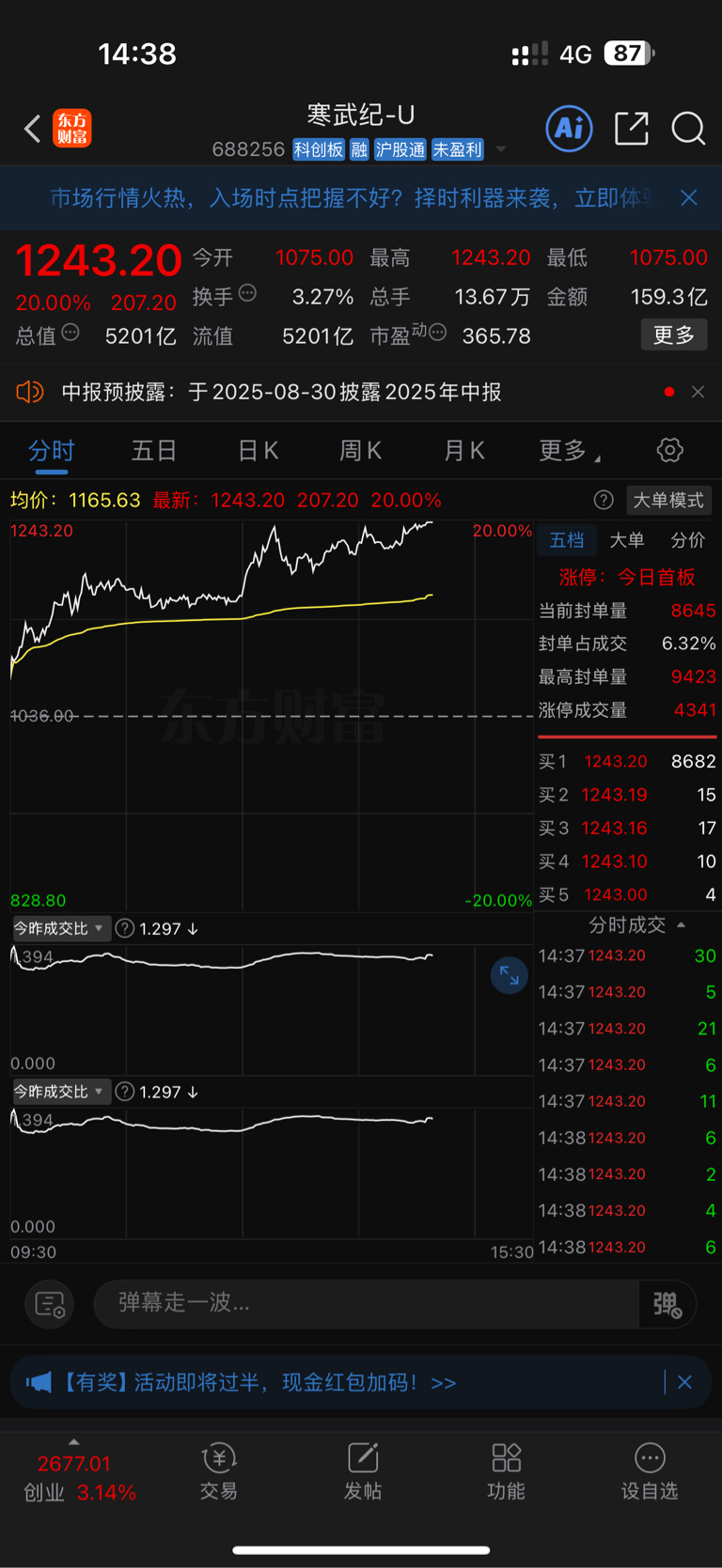The width and height of the screenshot is (722, 1568).
Task: Close the 有奖 activity banner
Action: [684, 1382]
